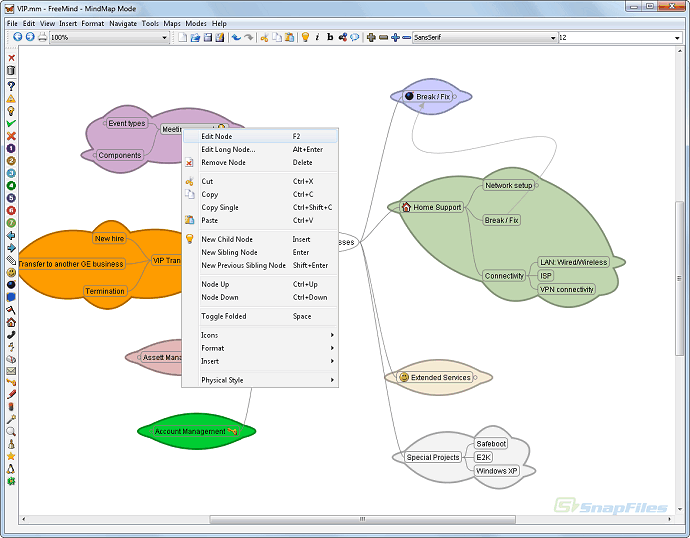Toggle bold formatting in the toolbar
This screenshot has width=690, height=538.
pos(330,37)
